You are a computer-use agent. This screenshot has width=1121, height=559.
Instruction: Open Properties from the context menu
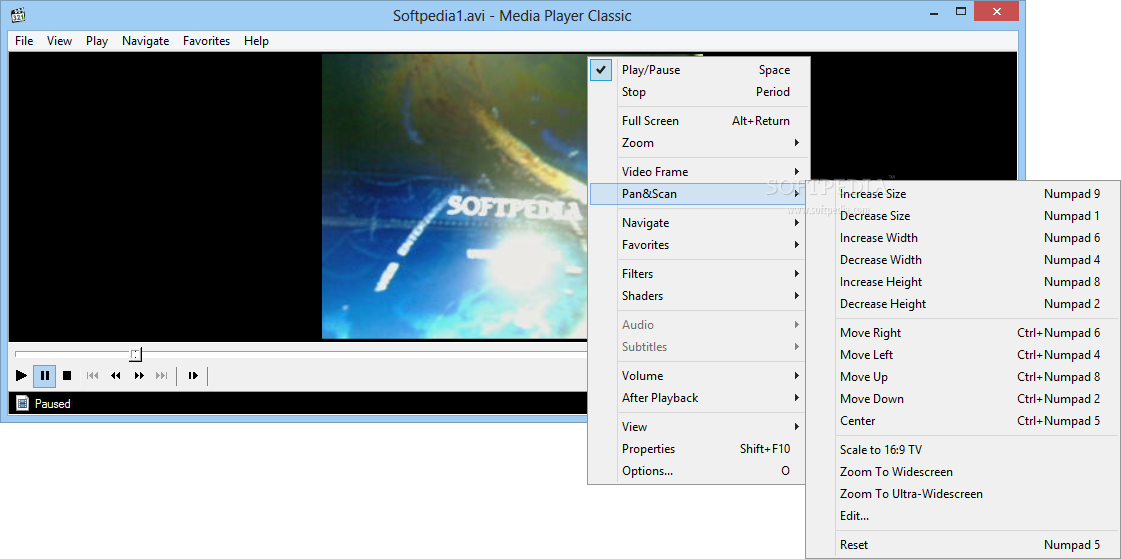(x=700, y=449)
